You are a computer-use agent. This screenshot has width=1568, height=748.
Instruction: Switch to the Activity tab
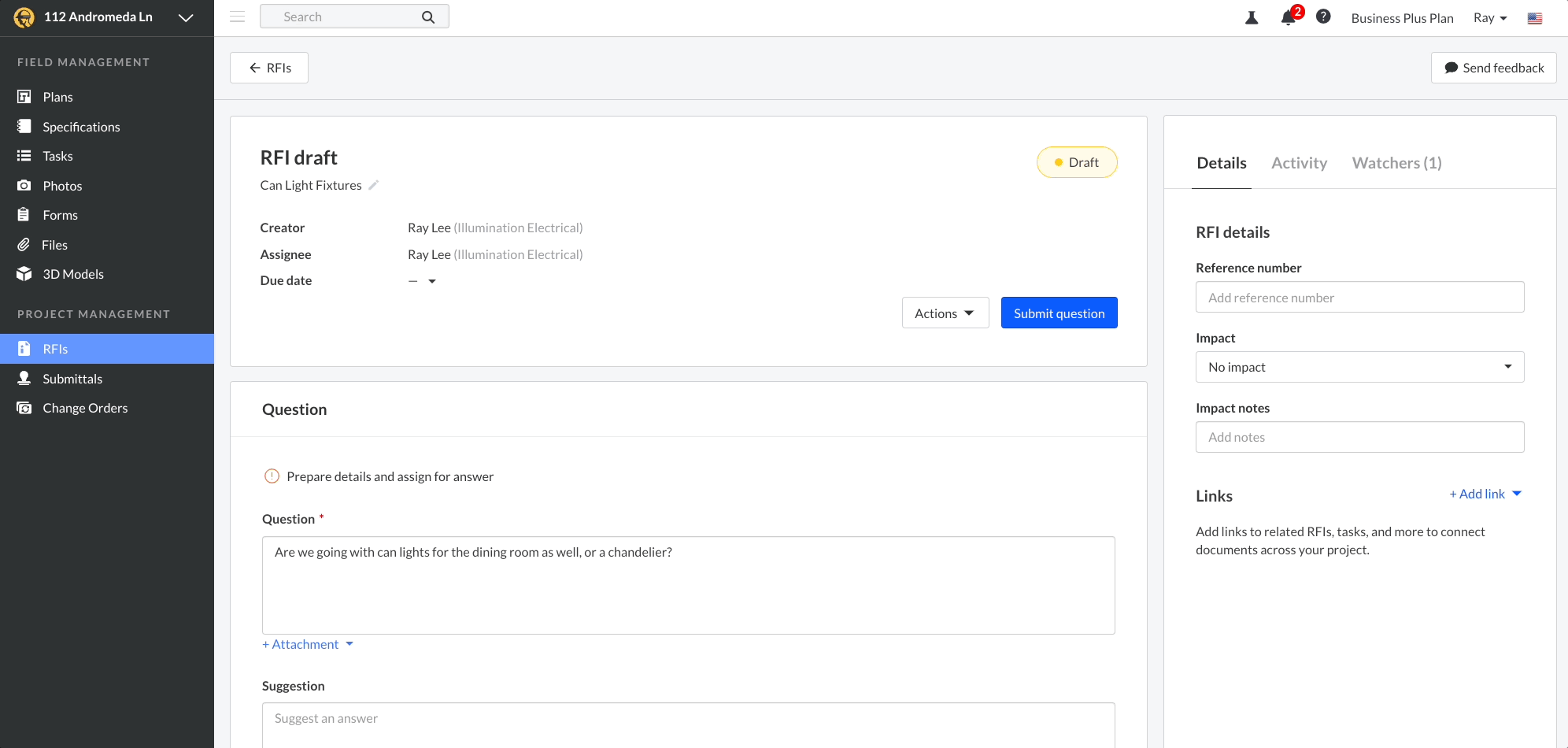(1299, 163)
